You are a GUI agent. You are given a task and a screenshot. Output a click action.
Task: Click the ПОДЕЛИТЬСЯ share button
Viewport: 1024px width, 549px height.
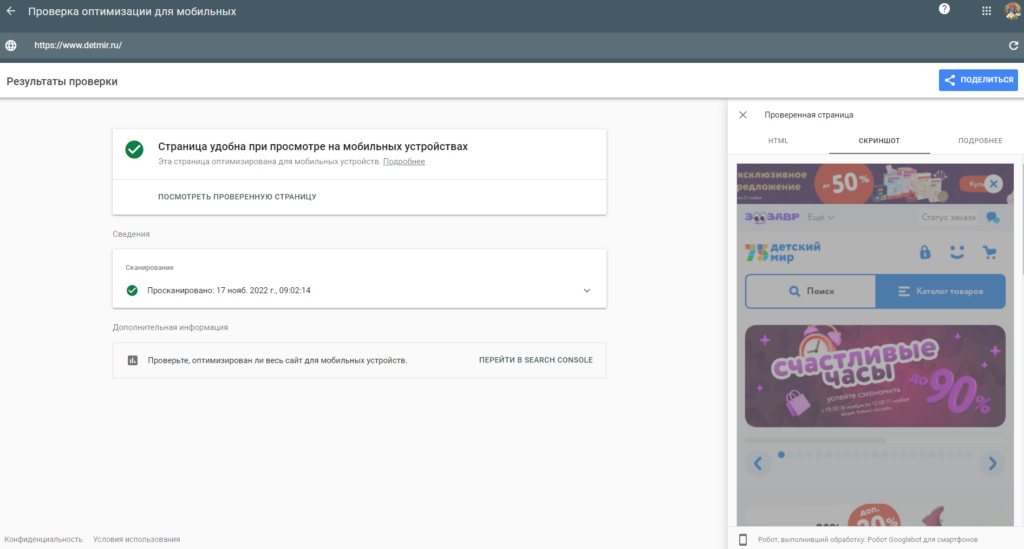coord(978,80)
